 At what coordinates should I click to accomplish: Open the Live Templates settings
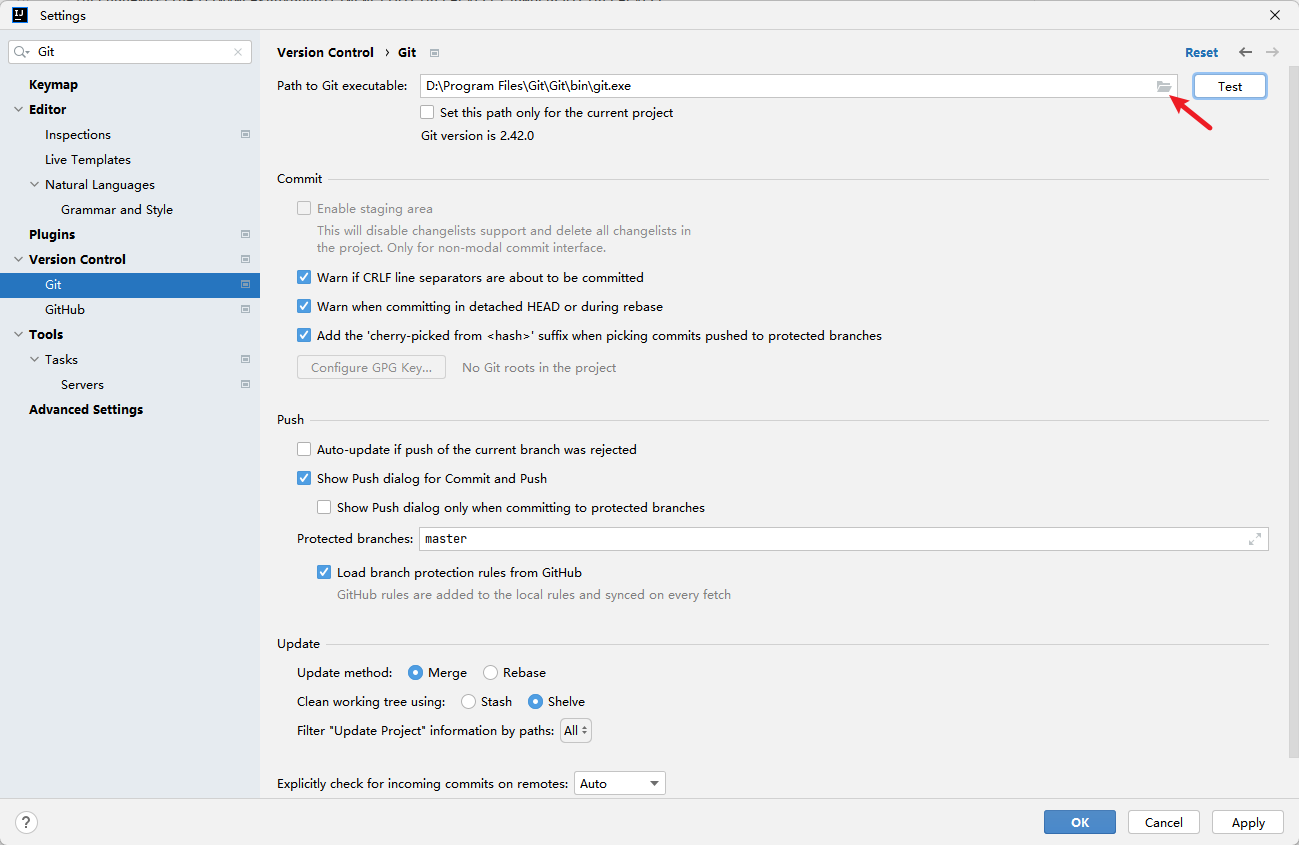click(x=88, y=160)
